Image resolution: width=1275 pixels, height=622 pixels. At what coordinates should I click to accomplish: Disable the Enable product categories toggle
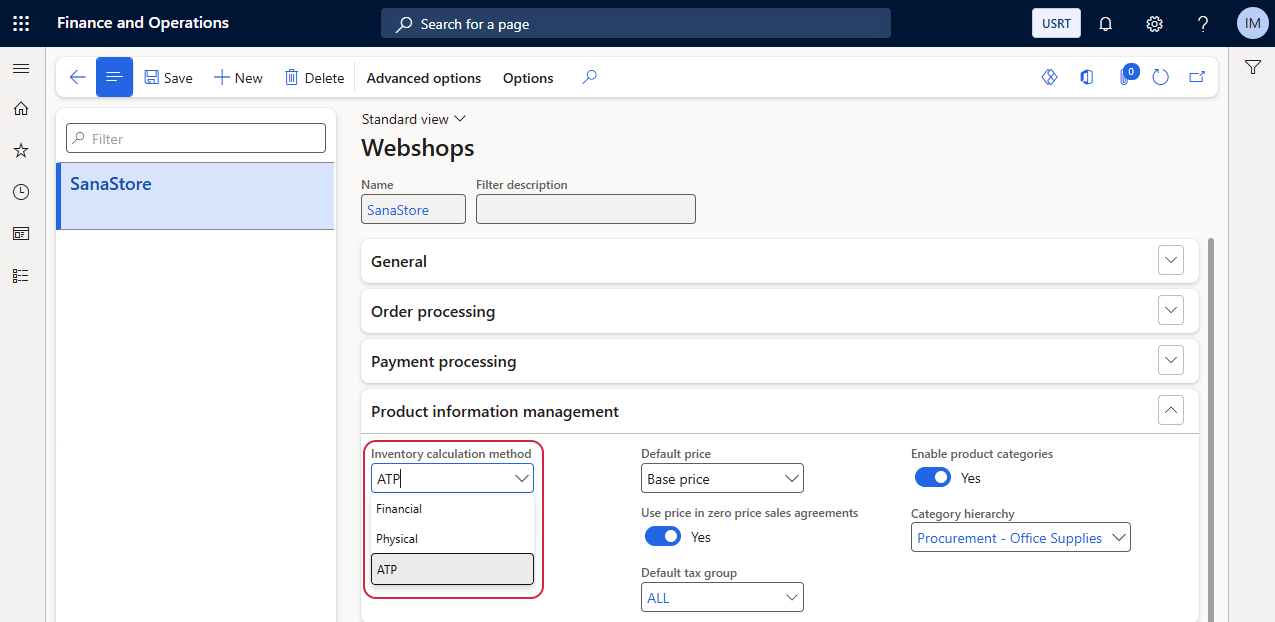point(932,478)
